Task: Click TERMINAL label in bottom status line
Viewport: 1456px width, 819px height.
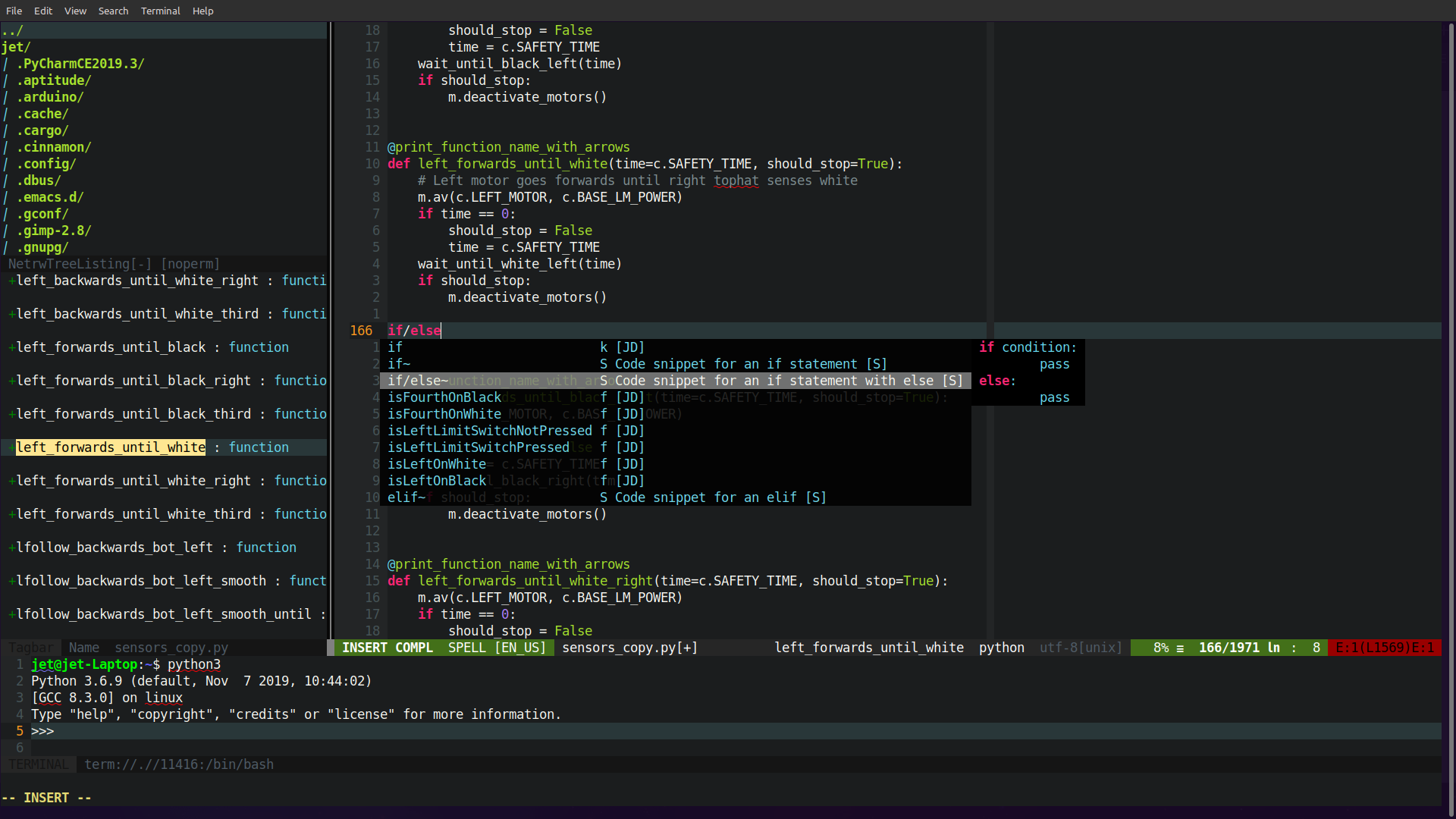Action: coord(39,764)
